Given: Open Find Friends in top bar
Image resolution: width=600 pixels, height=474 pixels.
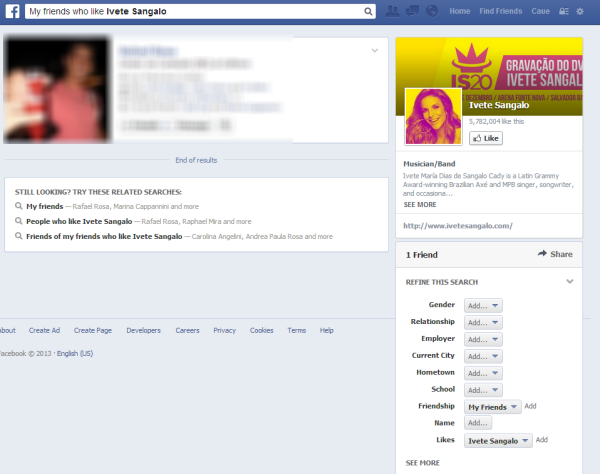Looking at the screenshot, I should 499,11.
